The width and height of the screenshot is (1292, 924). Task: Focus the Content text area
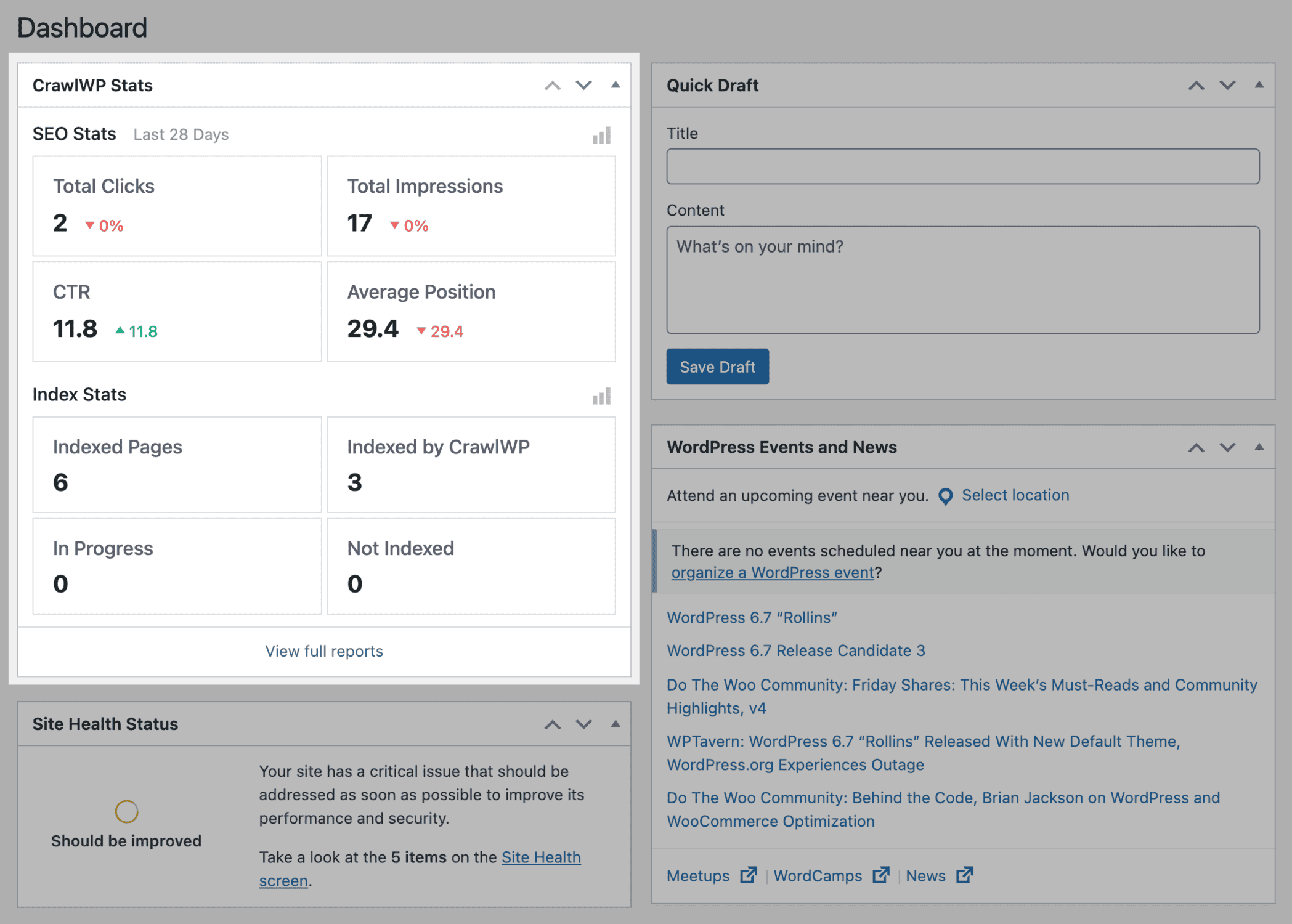tap(962, 280)
